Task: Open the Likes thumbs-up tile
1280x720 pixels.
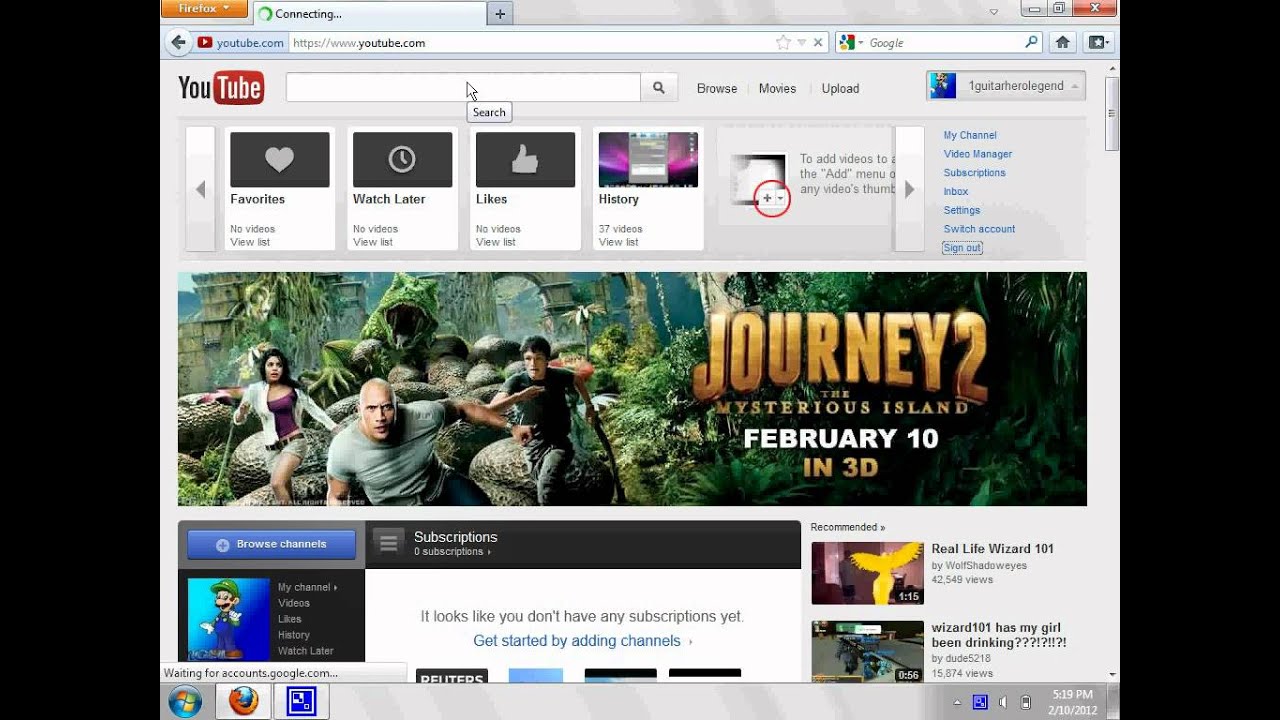Action: 525,160
